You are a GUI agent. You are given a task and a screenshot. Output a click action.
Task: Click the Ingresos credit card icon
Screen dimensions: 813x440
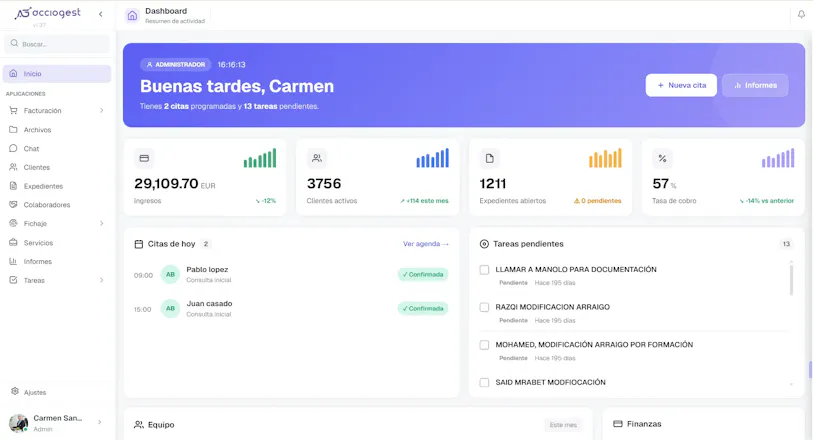tap(144, 158)
